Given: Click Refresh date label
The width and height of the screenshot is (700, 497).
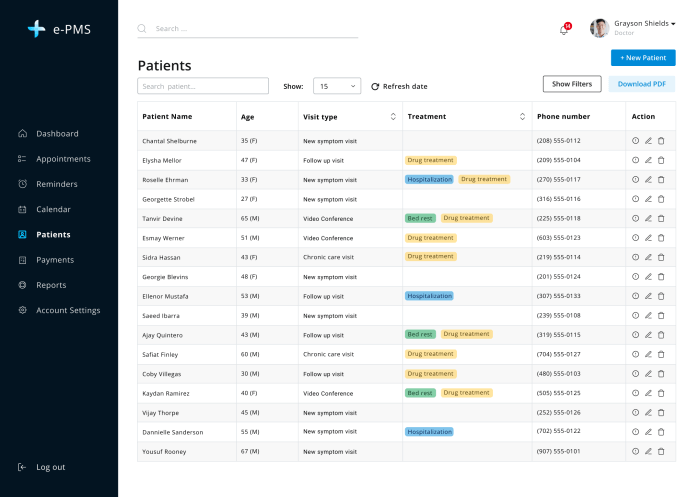Looking at the screenshot, I should (405, 86).
